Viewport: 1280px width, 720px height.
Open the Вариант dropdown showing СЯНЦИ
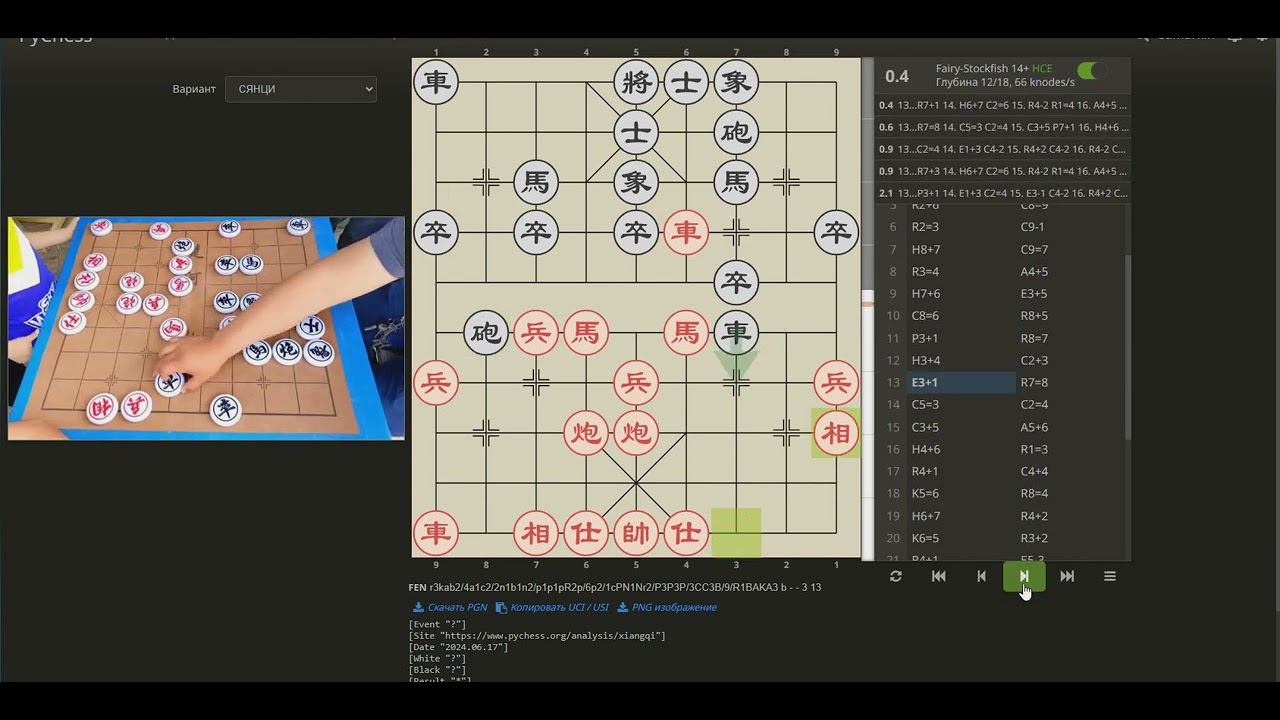tap(301, 89)
